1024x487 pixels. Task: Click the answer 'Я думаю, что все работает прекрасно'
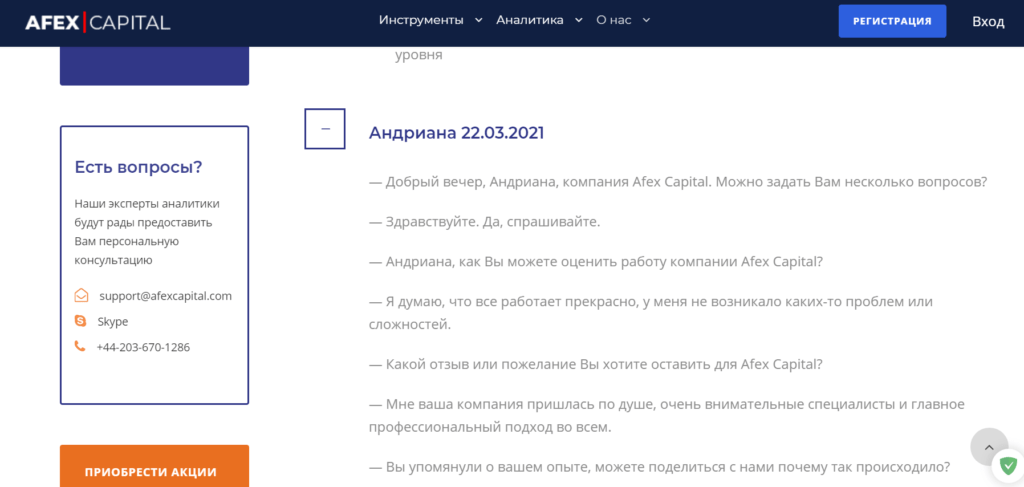651,312
